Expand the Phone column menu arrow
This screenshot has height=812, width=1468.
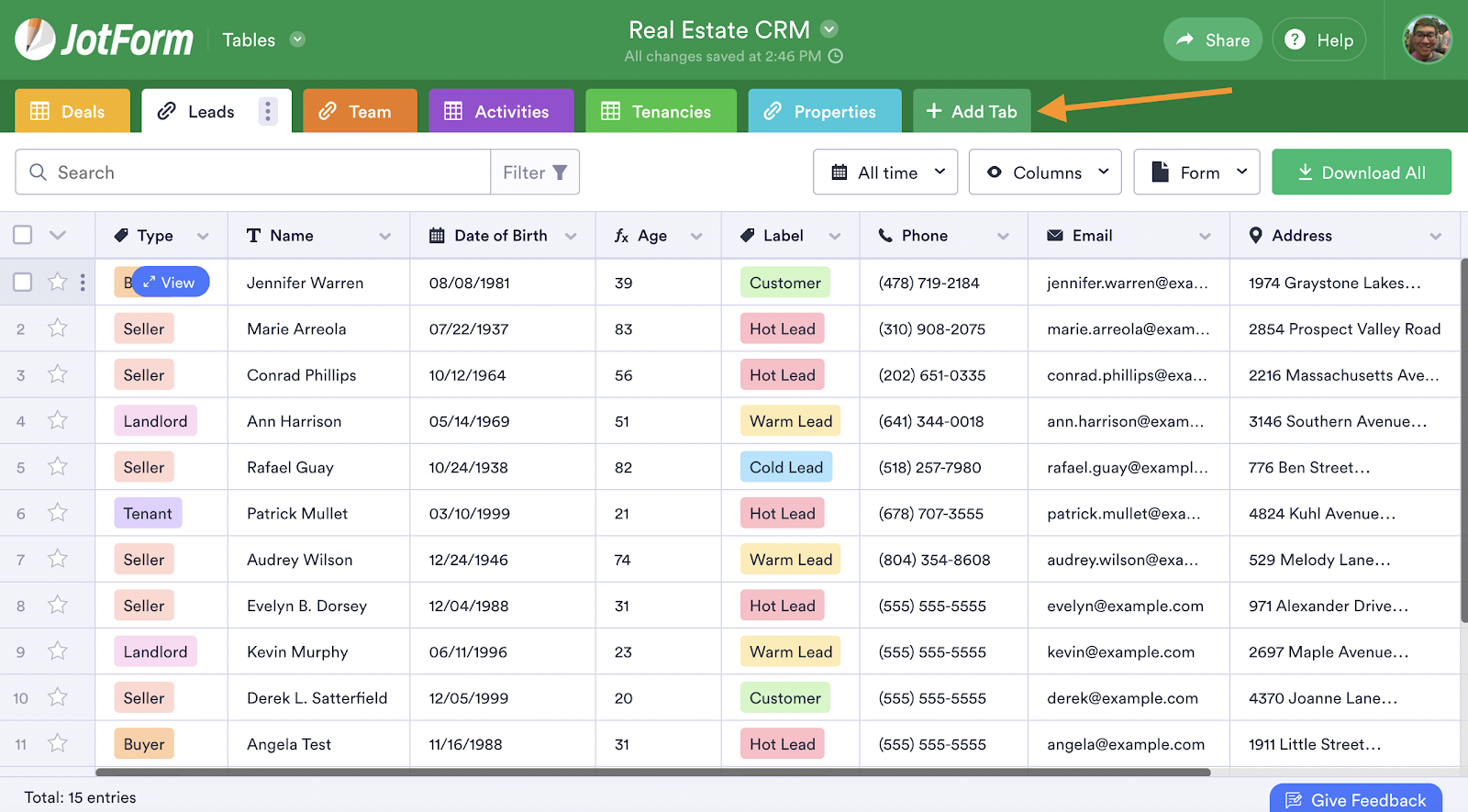1003,236
